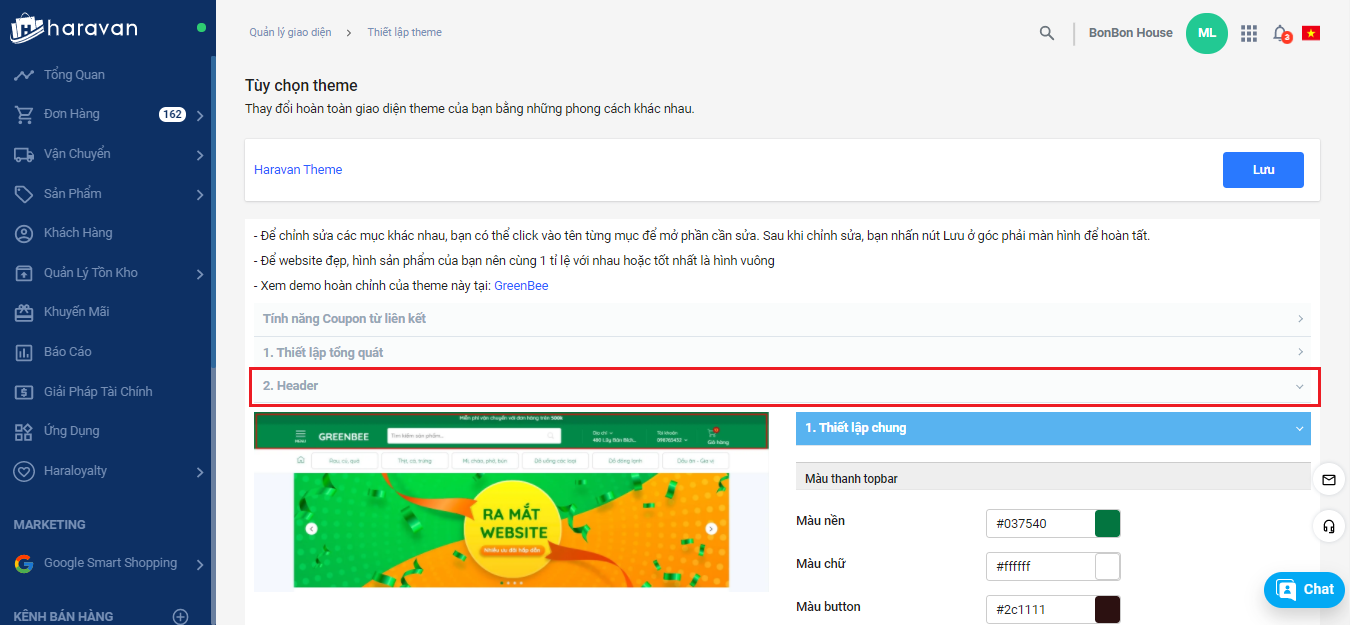
Task: Expand 1. Thiết lập tổng quát section
Action: coord(782,353)
